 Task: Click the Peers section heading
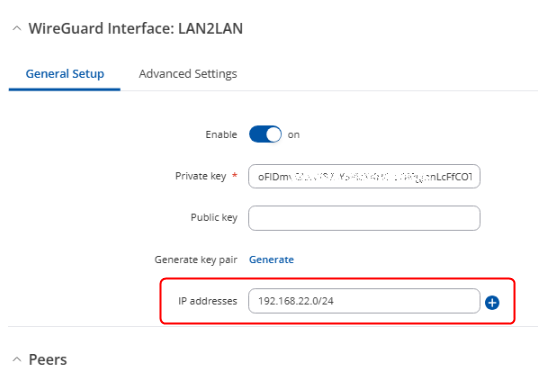(x=48, y=360)
